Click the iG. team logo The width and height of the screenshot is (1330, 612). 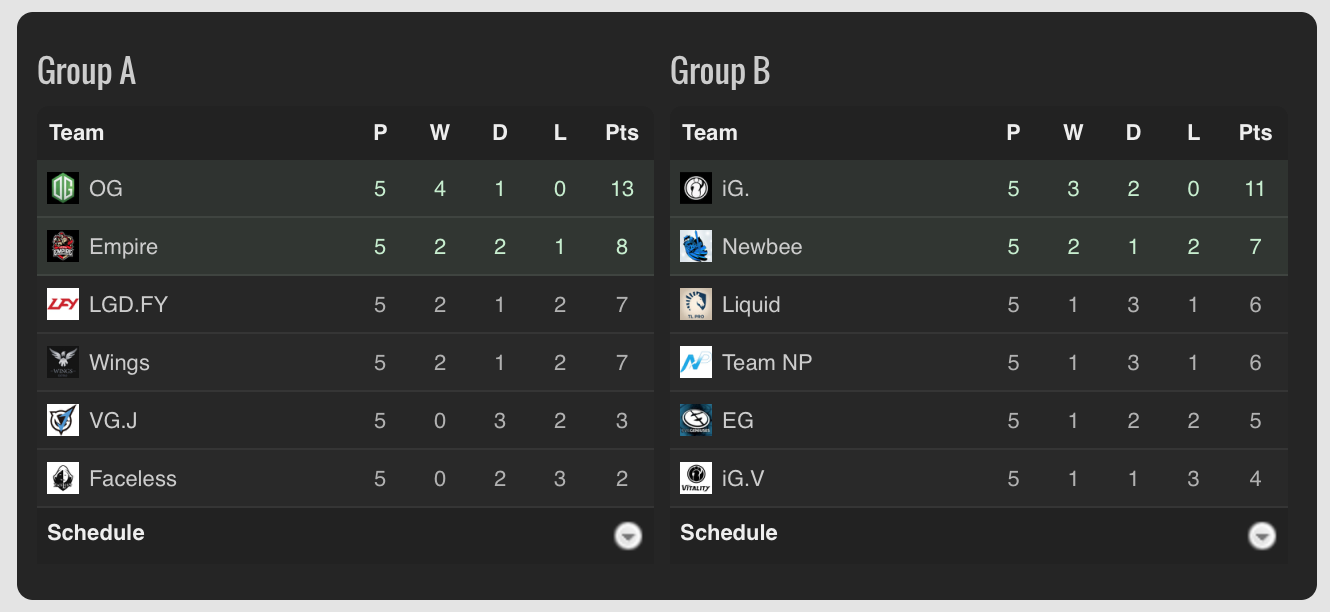tap(696, 188)
